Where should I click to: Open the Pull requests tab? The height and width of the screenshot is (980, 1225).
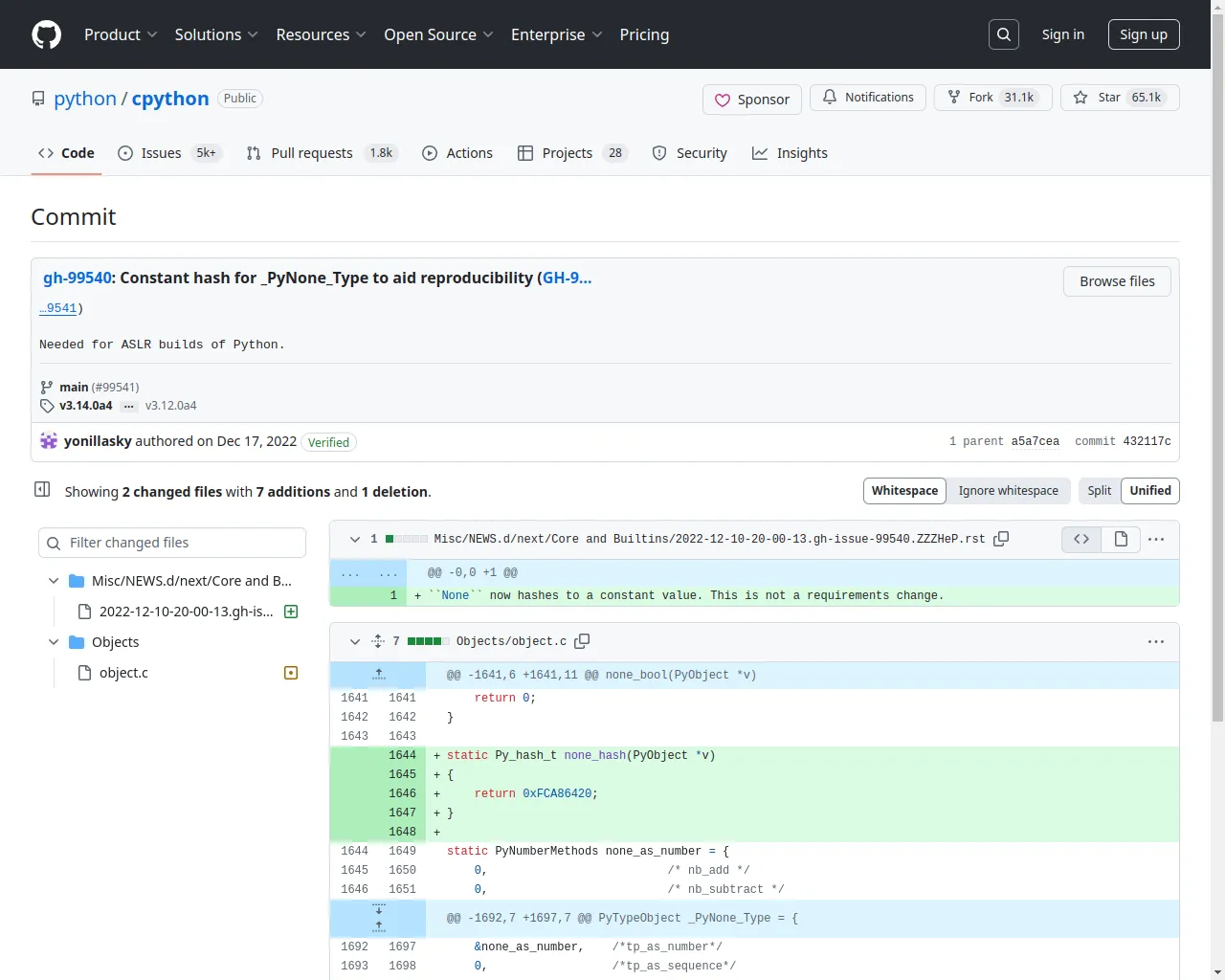pyautogui.click(x=322, y=153)
